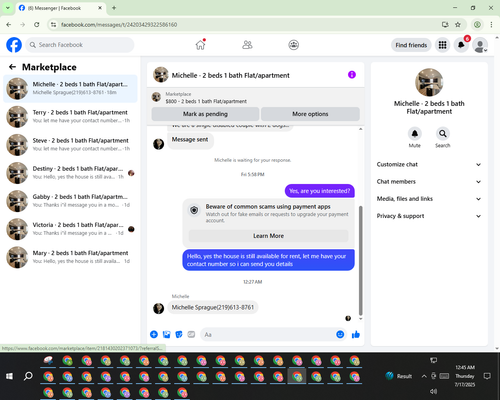500x400 pixels.
Task: Open Windows notification center icon
Action: pos(487,376)
